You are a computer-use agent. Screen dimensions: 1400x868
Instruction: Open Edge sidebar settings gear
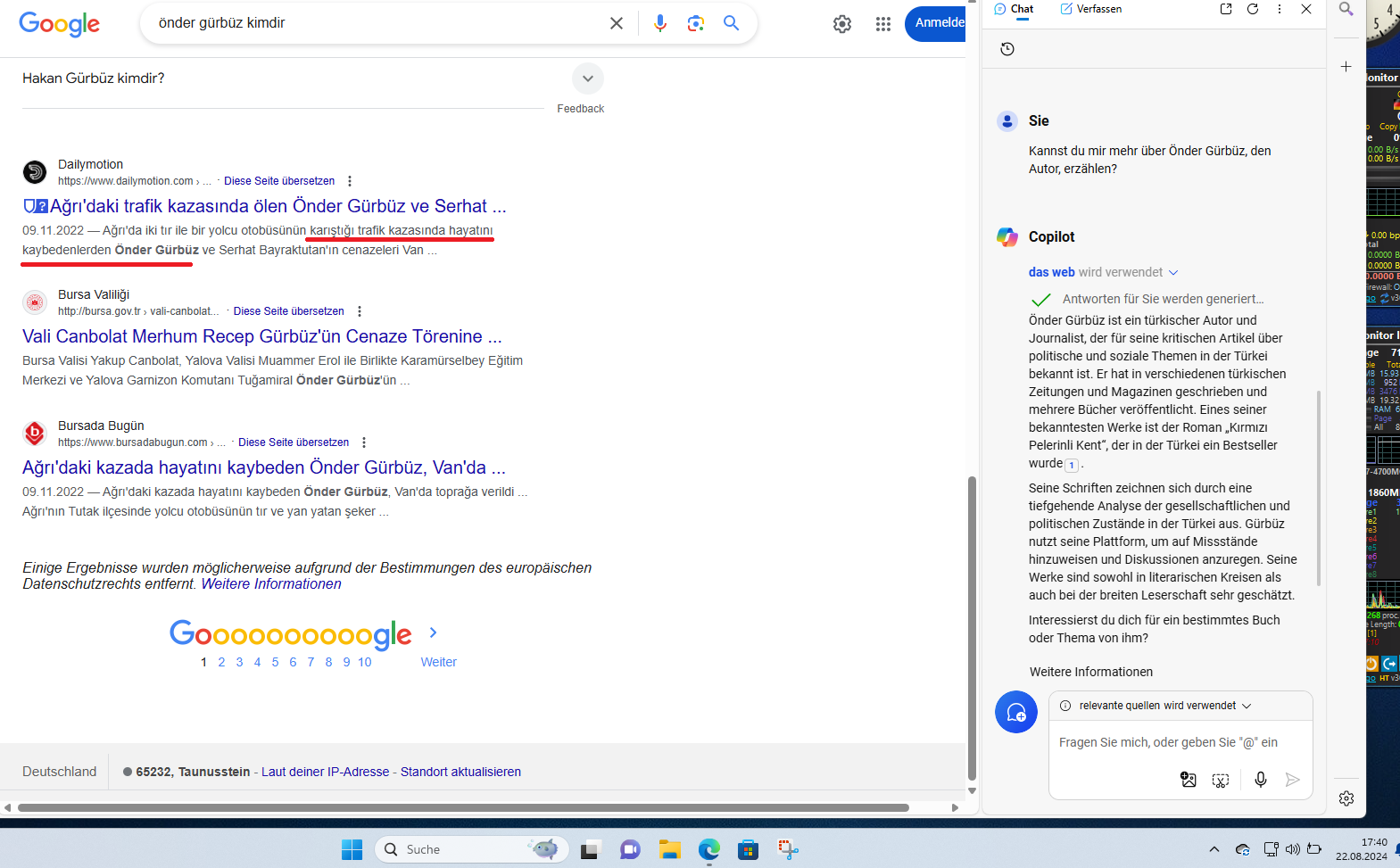1346,798
